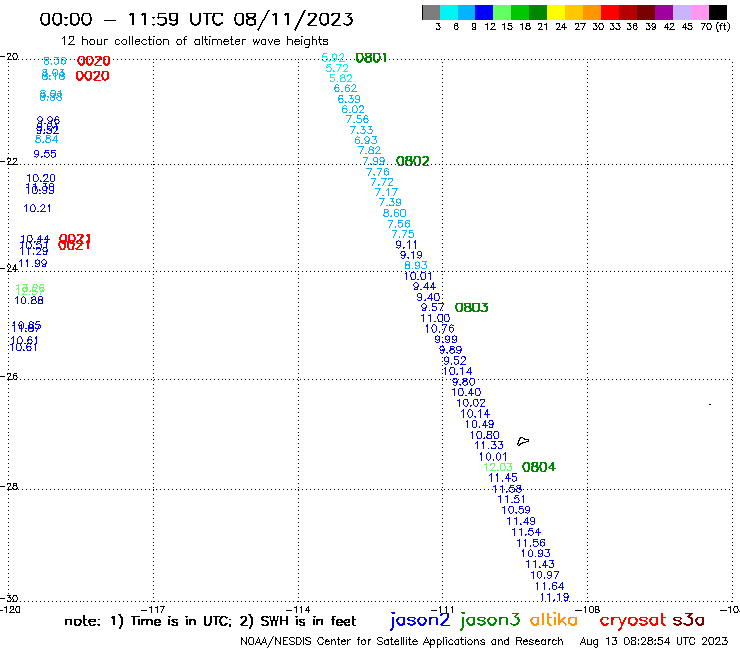
Task: Click the orange swatch above the 30 label
Action: (592, 12)
